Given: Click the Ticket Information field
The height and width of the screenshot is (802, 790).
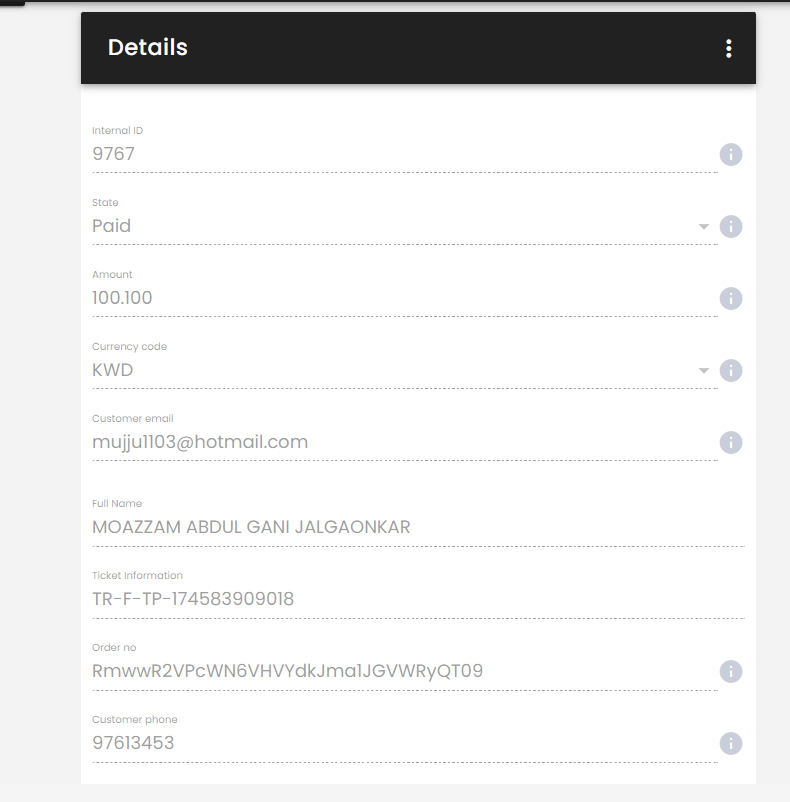Looking at the screenshot, I should (418, 599).
